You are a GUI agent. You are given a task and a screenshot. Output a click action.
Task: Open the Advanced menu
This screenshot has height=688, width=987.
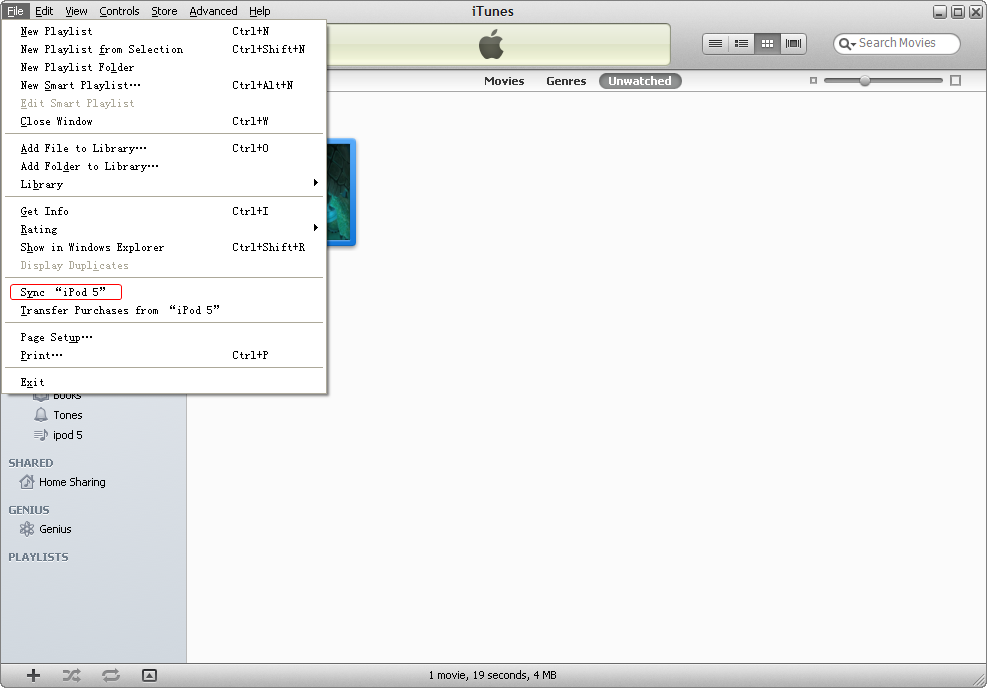point(213,11)
